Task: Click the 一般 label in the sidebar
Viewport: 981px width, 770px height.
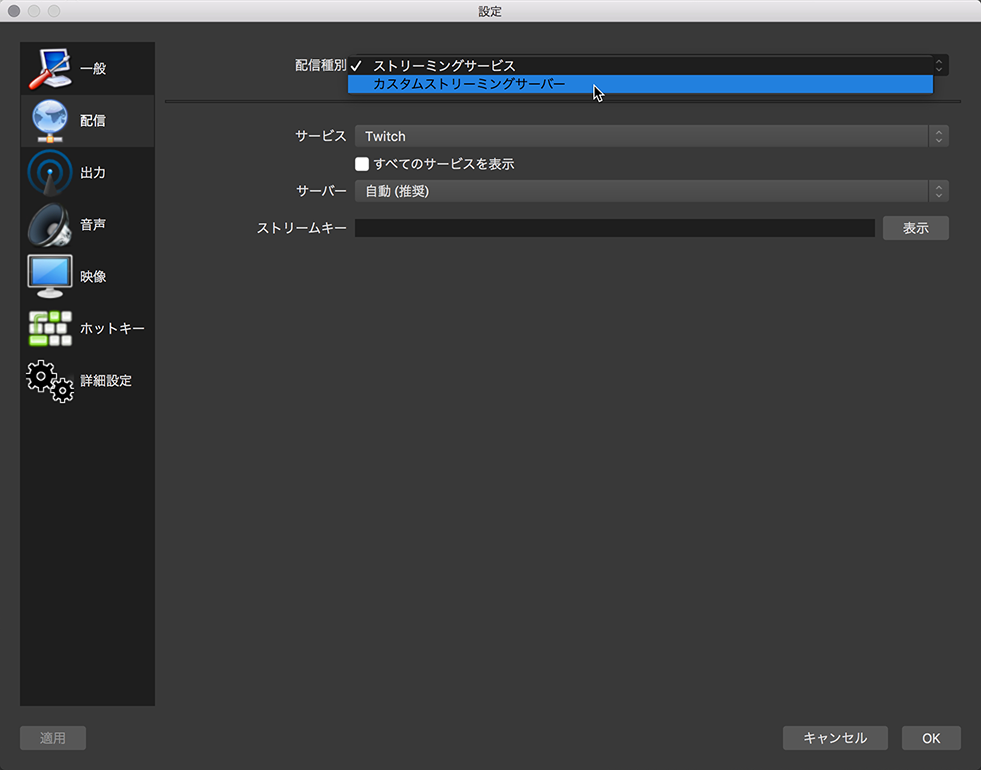Action: (x=93, y=69)
